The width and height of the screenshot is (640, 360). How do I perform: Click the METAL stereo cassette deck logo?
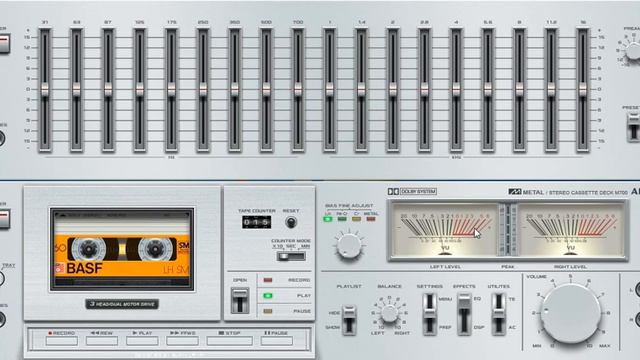point(567,192)
